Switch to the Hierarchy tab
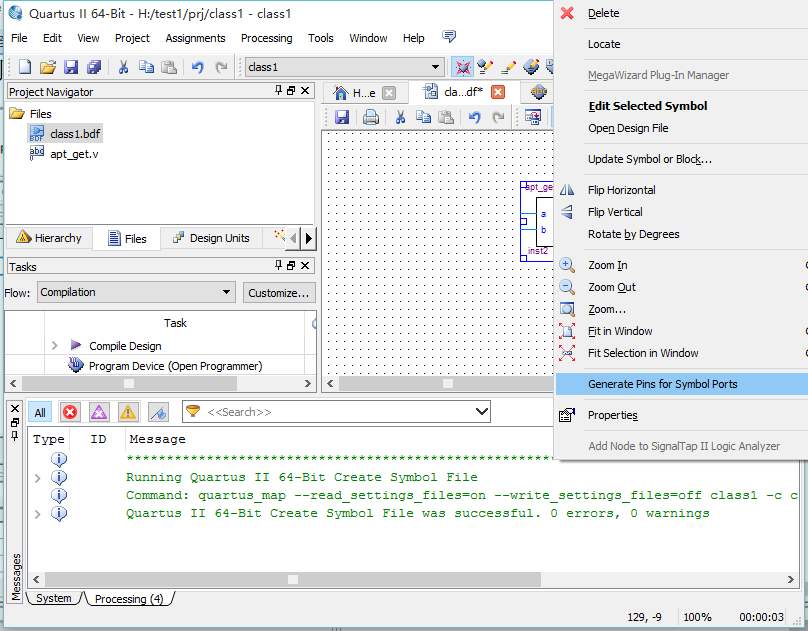 pyautogui.click(x=49, y=238)
